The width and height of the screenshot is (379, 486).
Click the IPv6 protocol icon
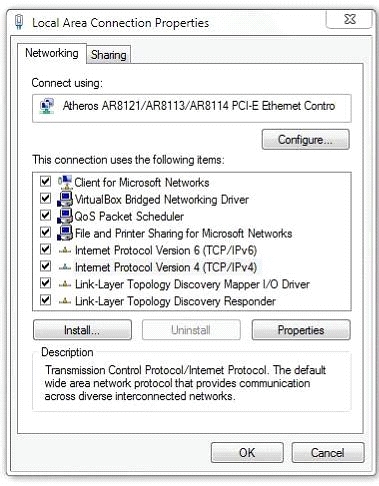(65, 250)
